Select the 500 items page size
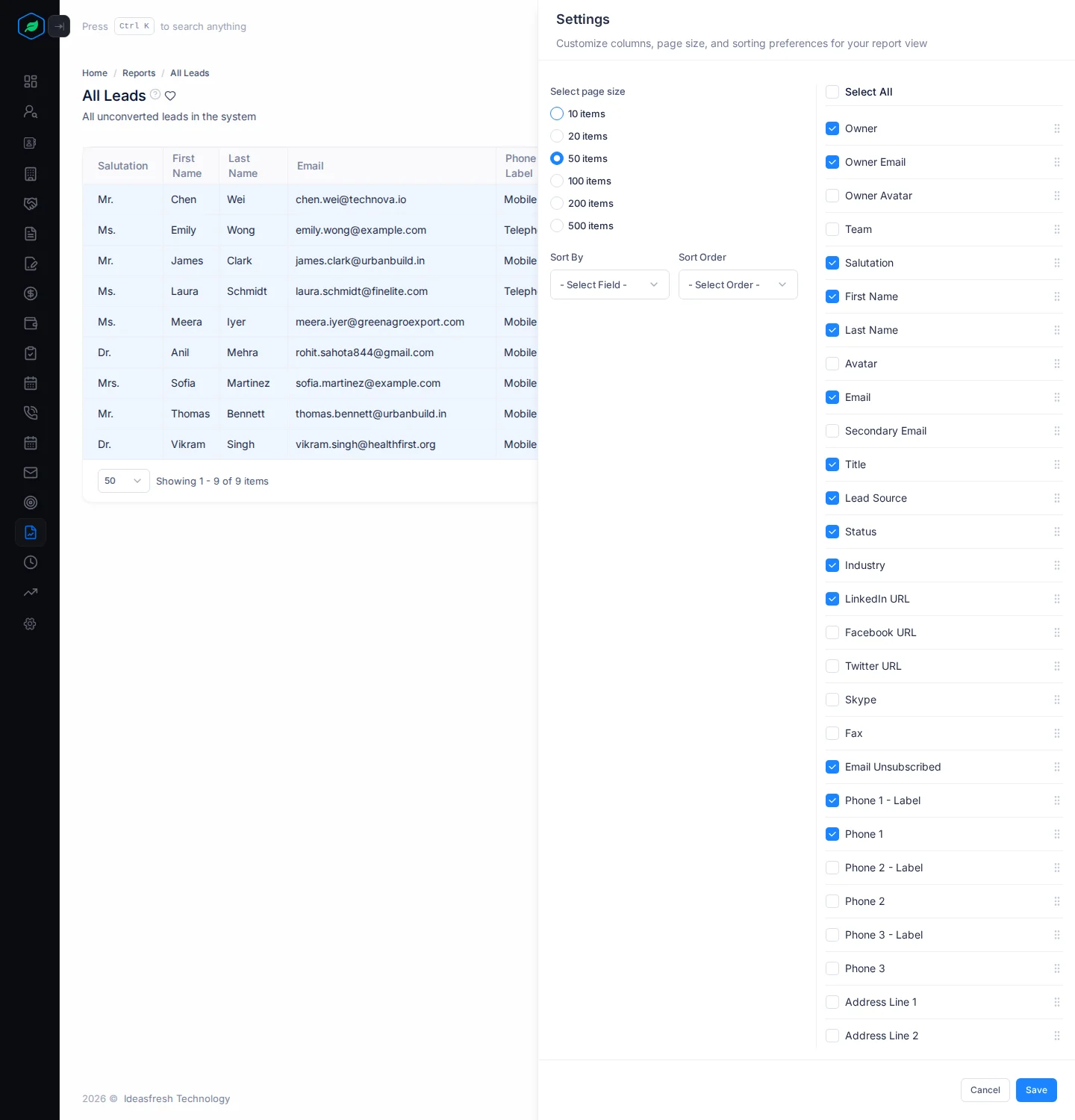1075x1120 pixels. 557,225
